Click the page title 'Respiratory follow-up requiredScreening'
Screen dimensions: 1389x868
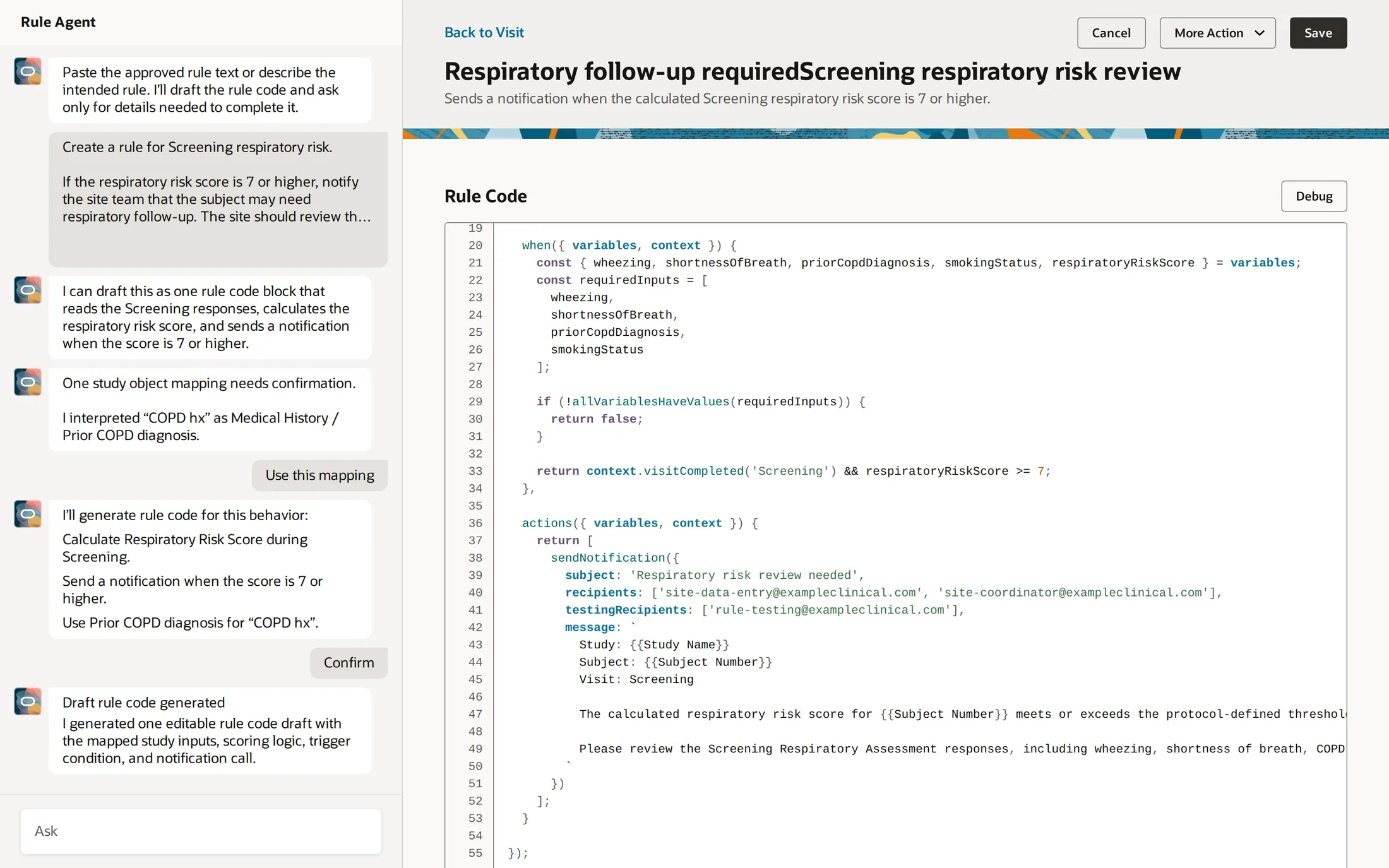812,71
